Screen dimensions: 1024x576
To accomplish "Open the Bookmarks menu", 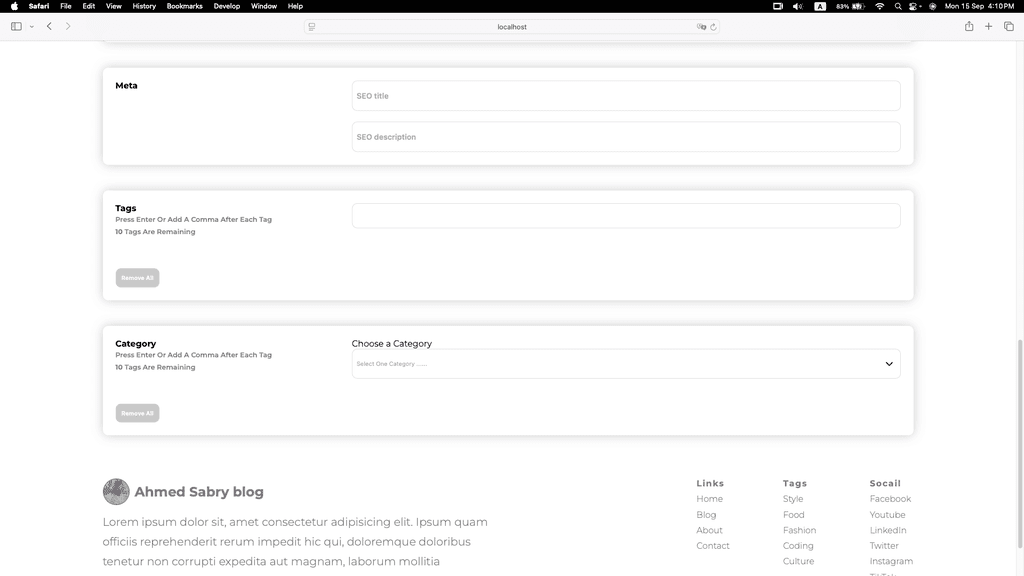I will [x=184, y=6].
